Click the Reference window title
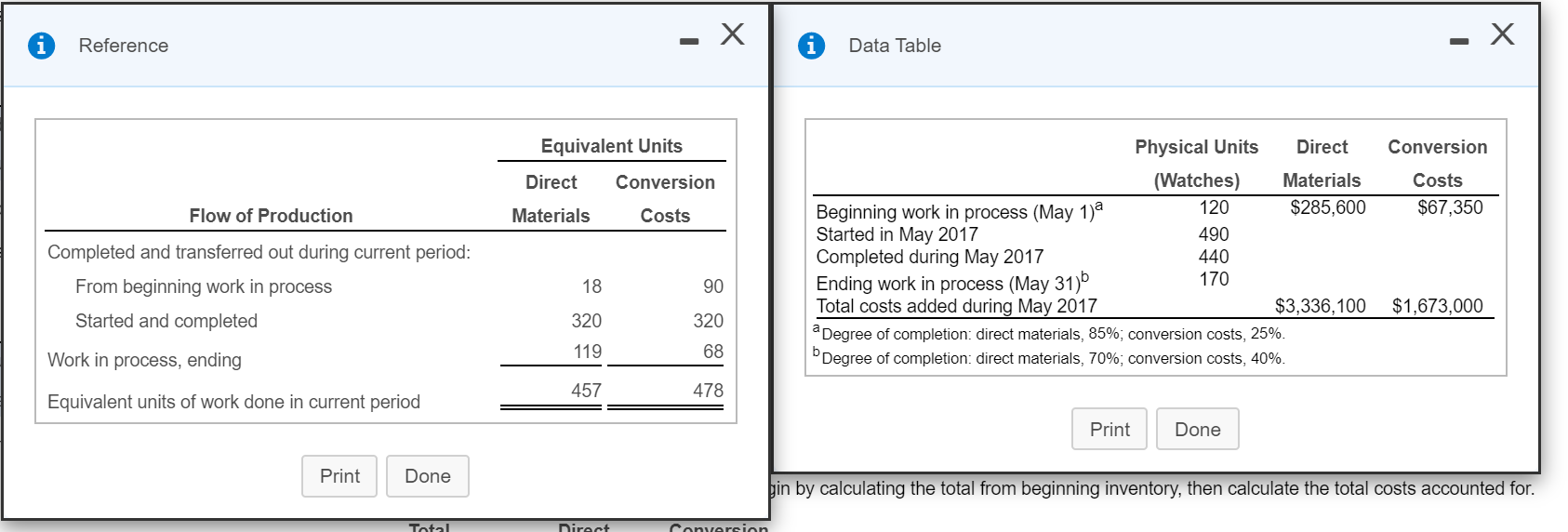This screenshot has height=532, width=1568. (124, 46)
